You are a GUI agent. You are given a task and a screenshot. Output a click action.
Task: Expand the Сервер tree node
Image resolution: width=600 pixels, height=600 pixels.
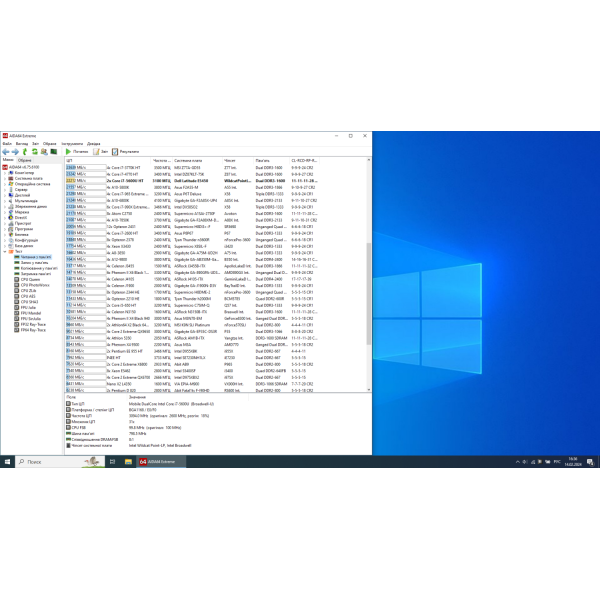point(5,190)
